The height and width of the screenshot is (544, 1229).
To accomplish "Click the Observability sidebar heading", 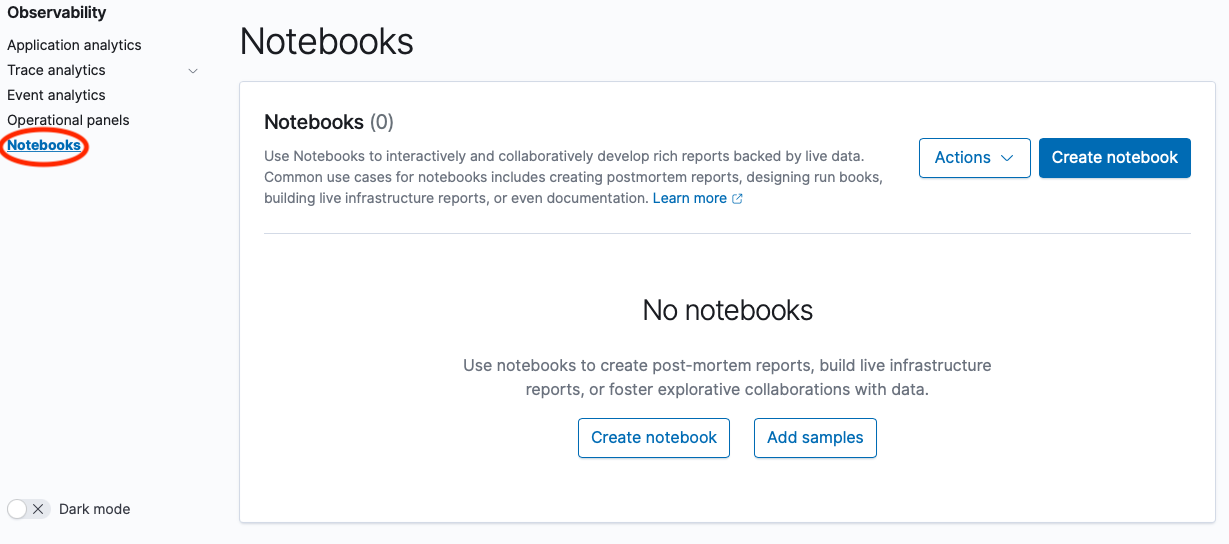I will click(x=57, y=13).
